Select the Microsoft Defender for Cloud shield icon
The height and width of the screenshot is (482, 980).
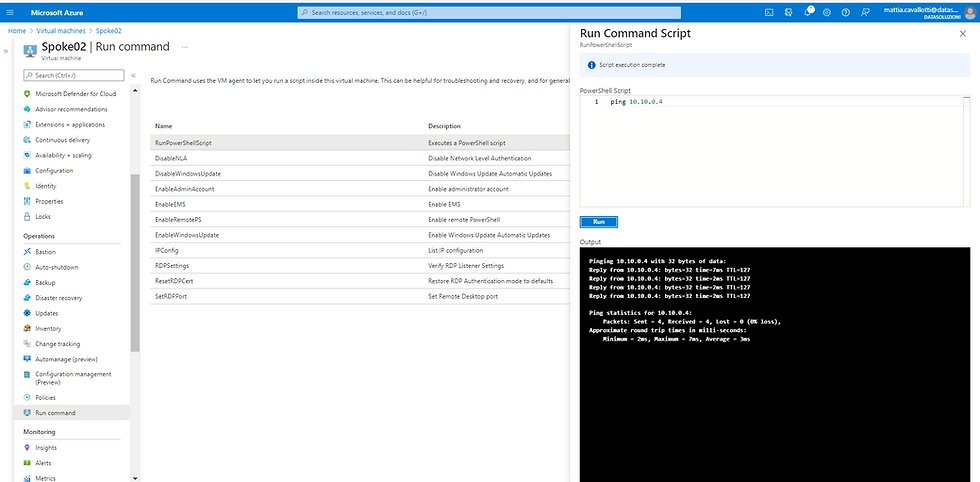[27, 94]
